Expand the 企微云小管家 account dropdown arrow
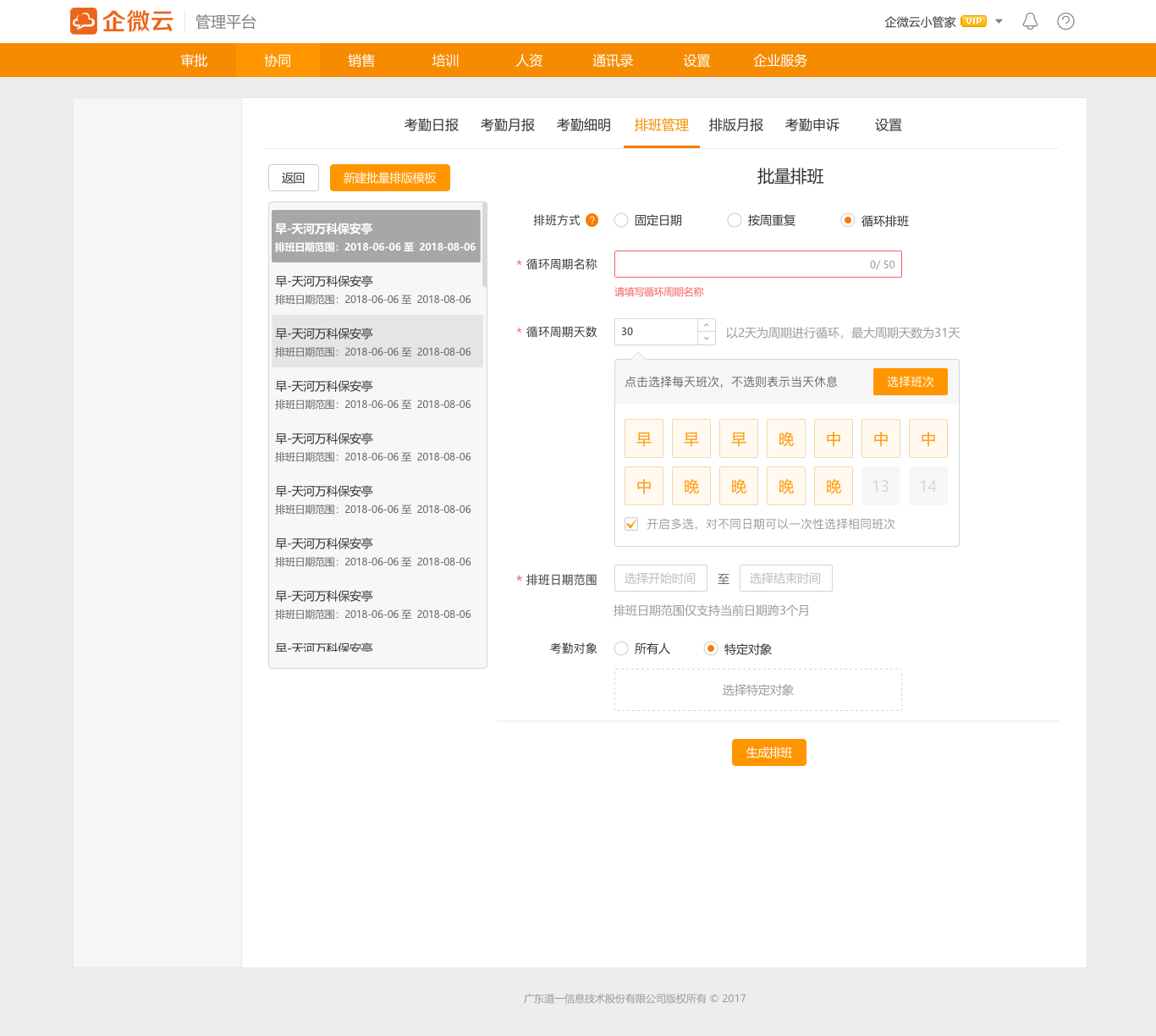 point(999,21)
